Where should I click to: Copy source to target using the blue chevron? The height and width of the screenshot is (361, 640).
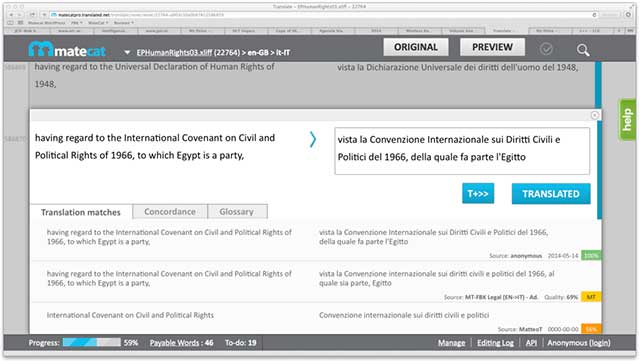tap(313, 139)
